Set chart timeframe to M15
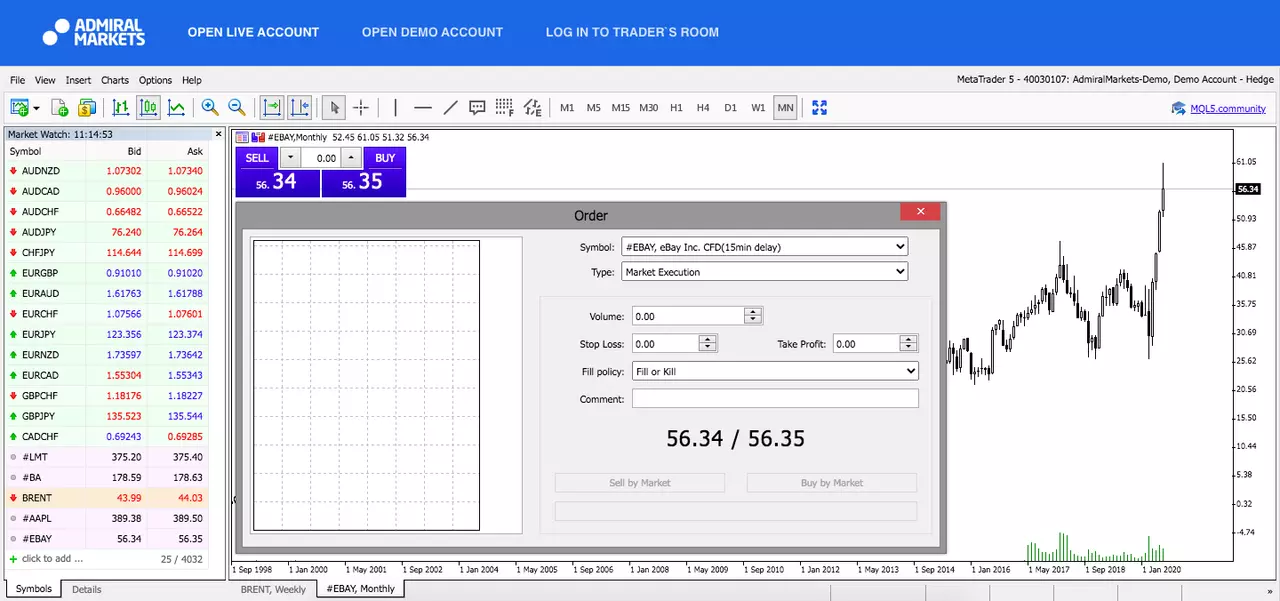The height and width of the screenshot is (601, 1280). 621,108
